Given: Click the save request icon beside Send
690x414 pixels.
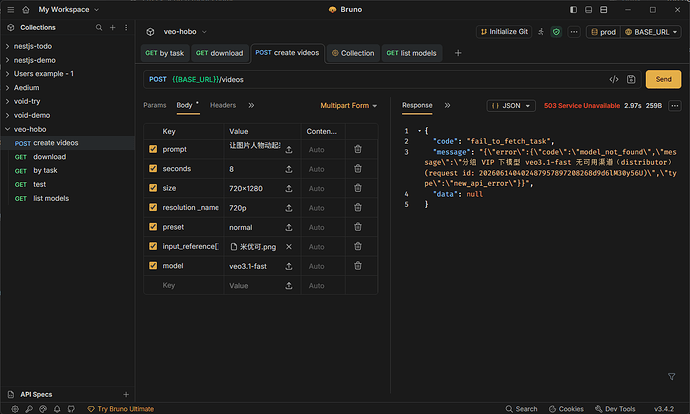Looking at the screenshot, I should coord(631,79).
